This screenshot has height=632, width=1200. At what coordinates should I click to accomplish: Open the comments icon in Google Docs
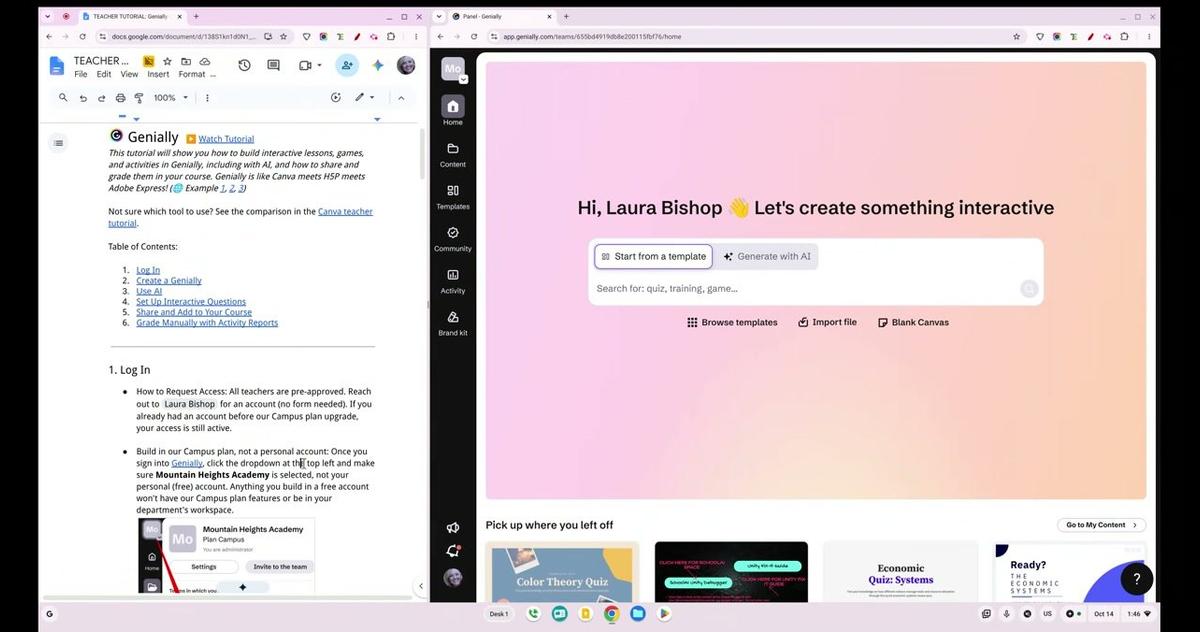point(273,65)
